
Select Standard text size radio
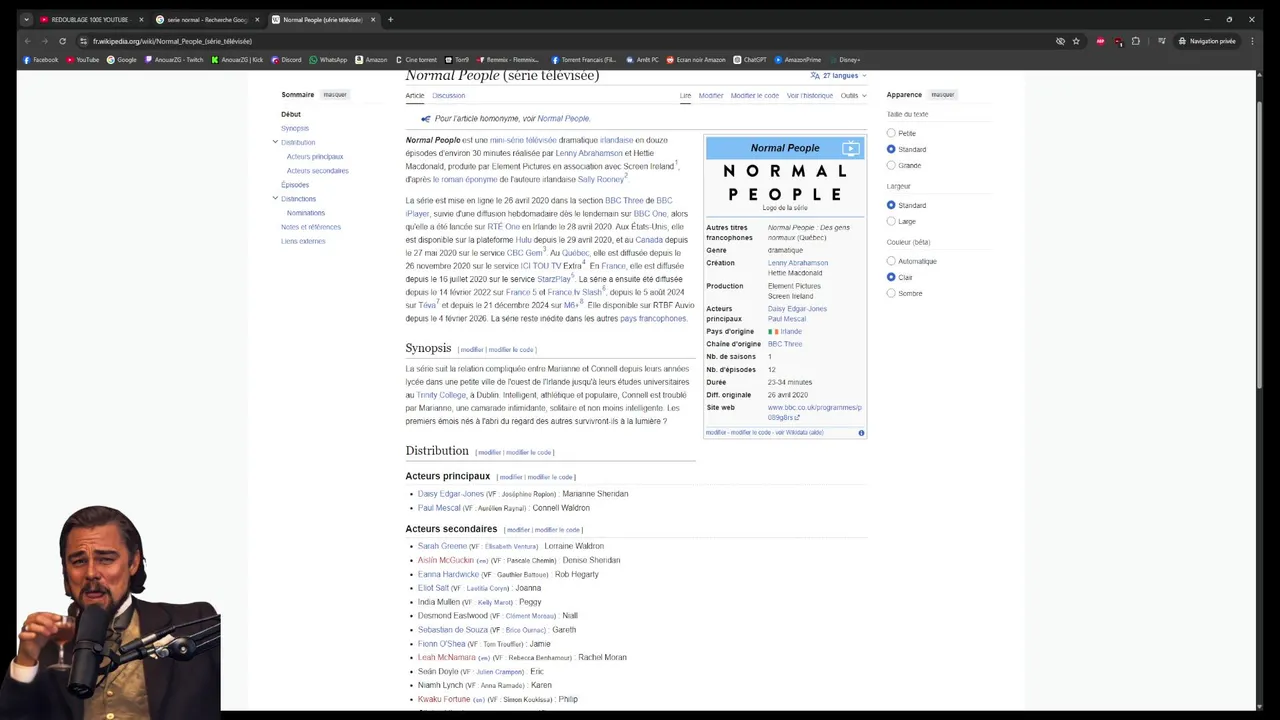891,149
